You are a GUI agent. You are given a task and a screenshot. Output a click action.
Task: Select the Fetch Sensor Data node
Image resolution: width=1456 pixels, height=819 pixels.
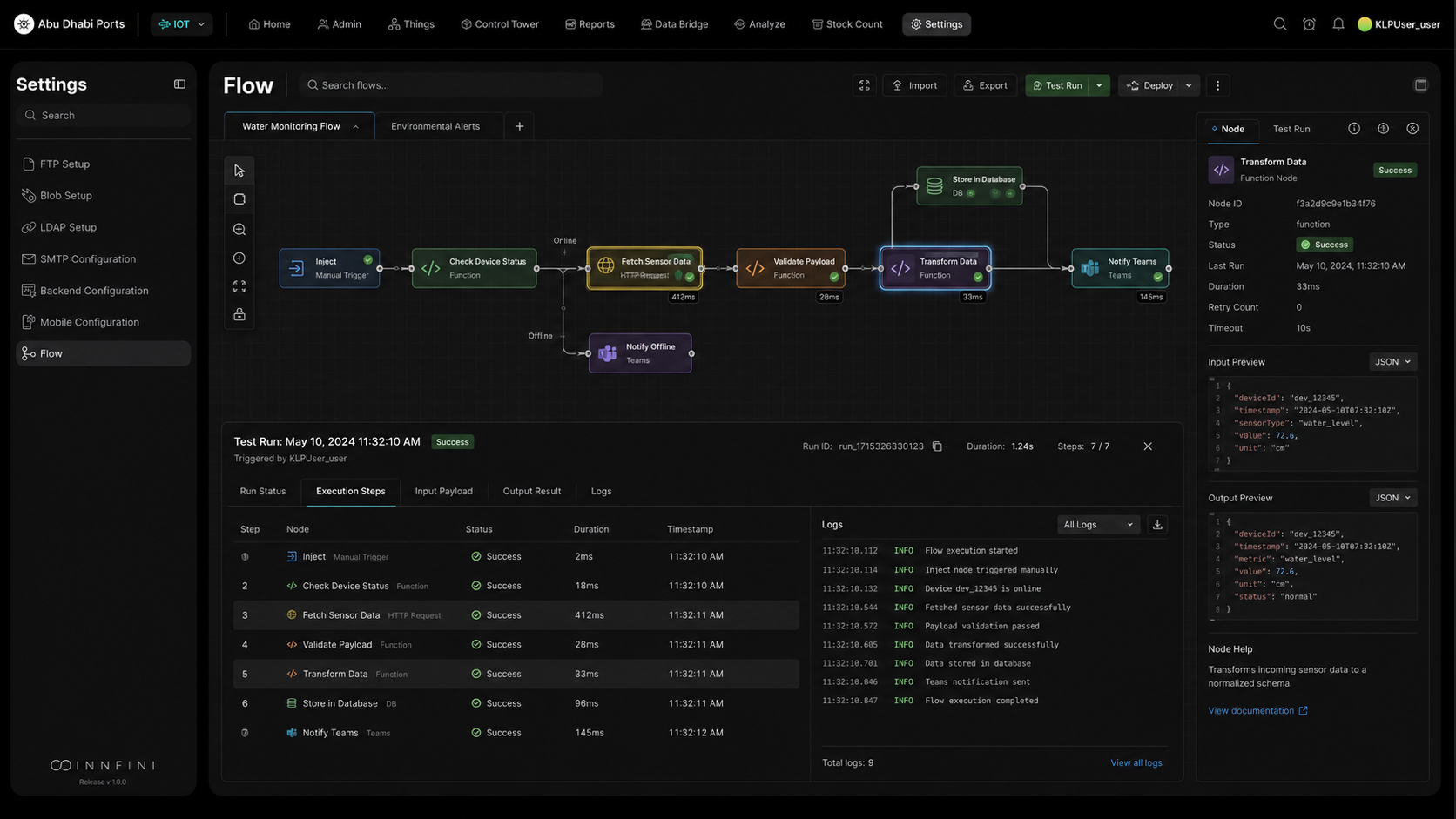click(x=644, y=268)
